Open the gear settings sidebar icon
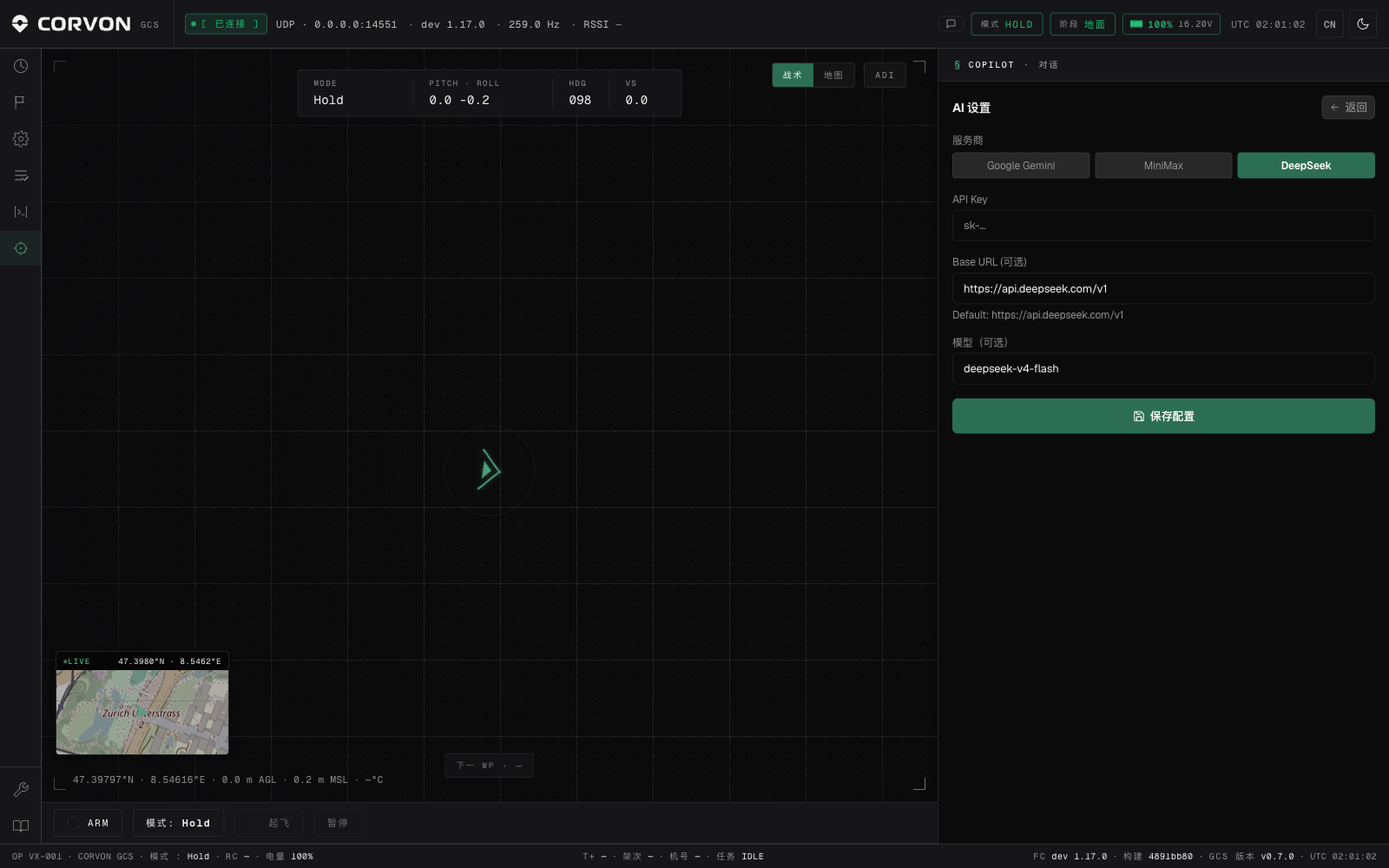Screen dimensions: 1389x868 point(21,139)
